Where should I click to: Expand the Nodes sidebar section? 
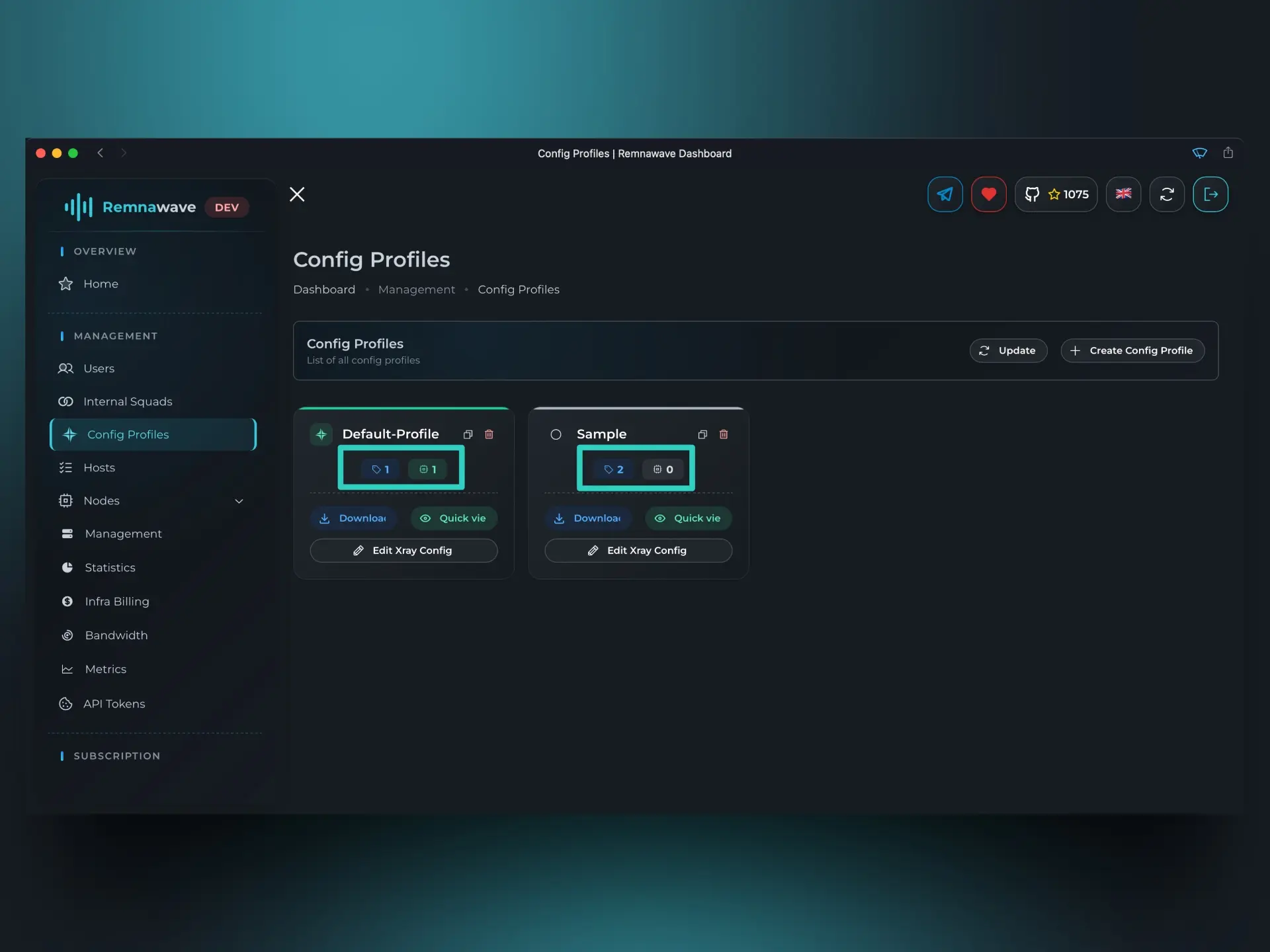(239, 501)
